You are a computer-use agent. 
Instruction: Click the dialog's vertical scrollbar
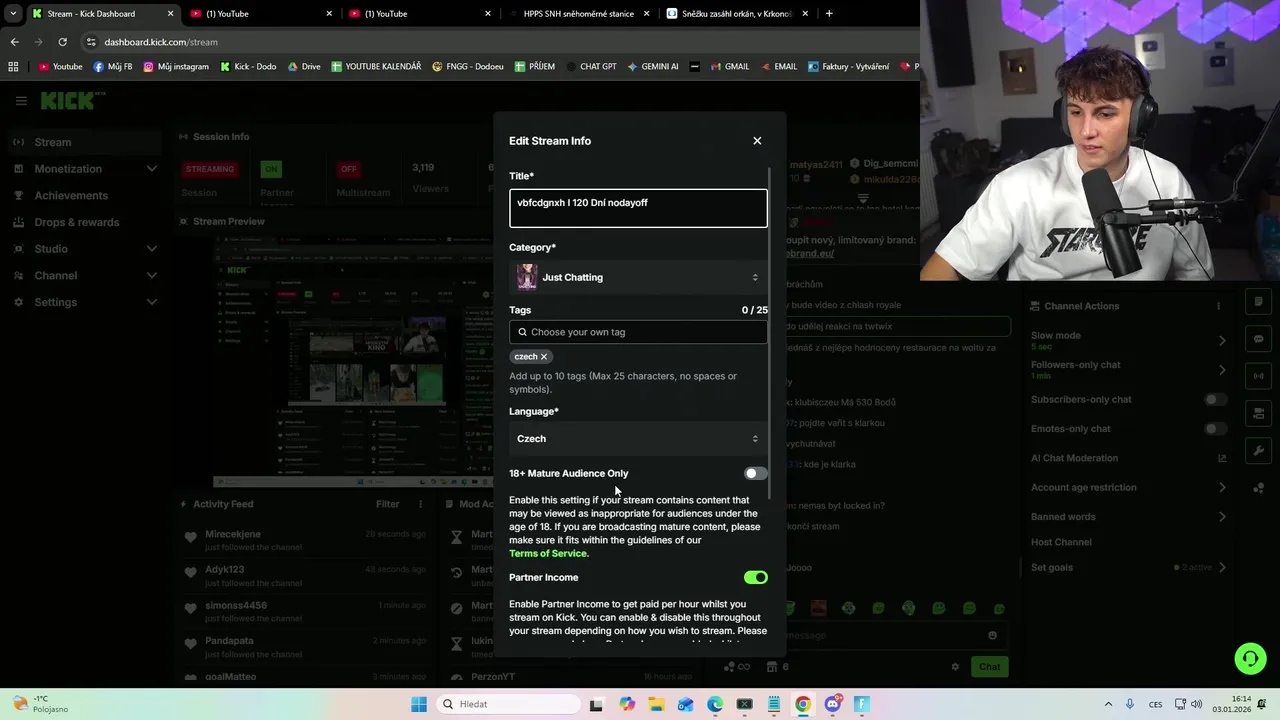point(770,335)
